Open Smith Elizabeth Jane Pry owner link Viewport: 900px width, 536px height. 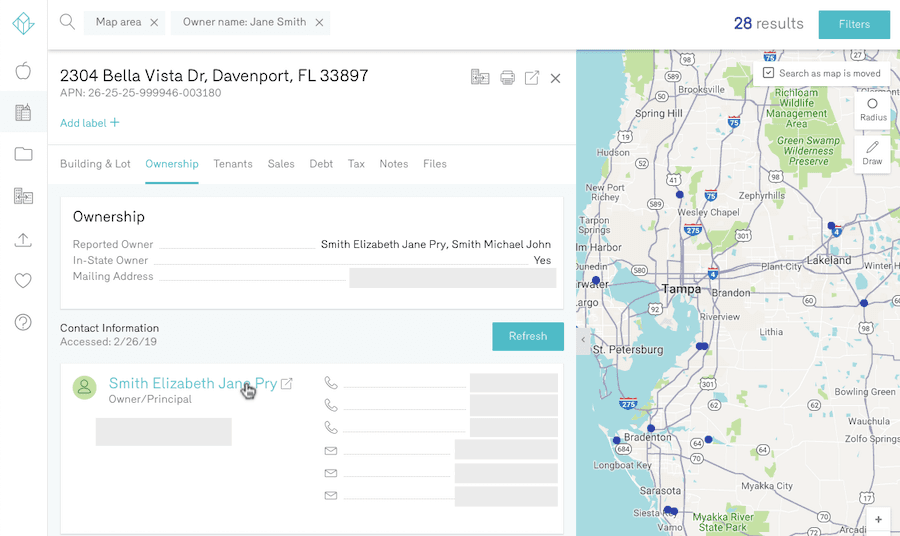(192, 383)
